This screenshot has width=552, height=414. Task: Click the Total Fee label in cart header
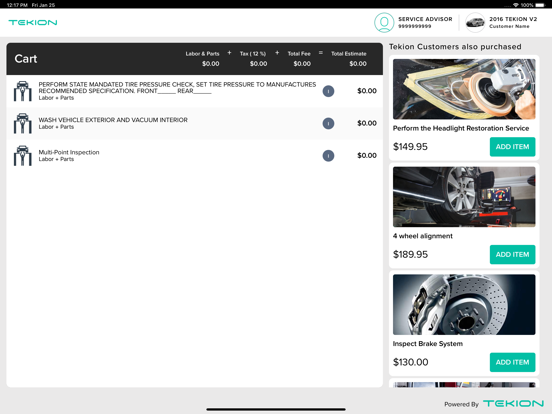point(299,54)
